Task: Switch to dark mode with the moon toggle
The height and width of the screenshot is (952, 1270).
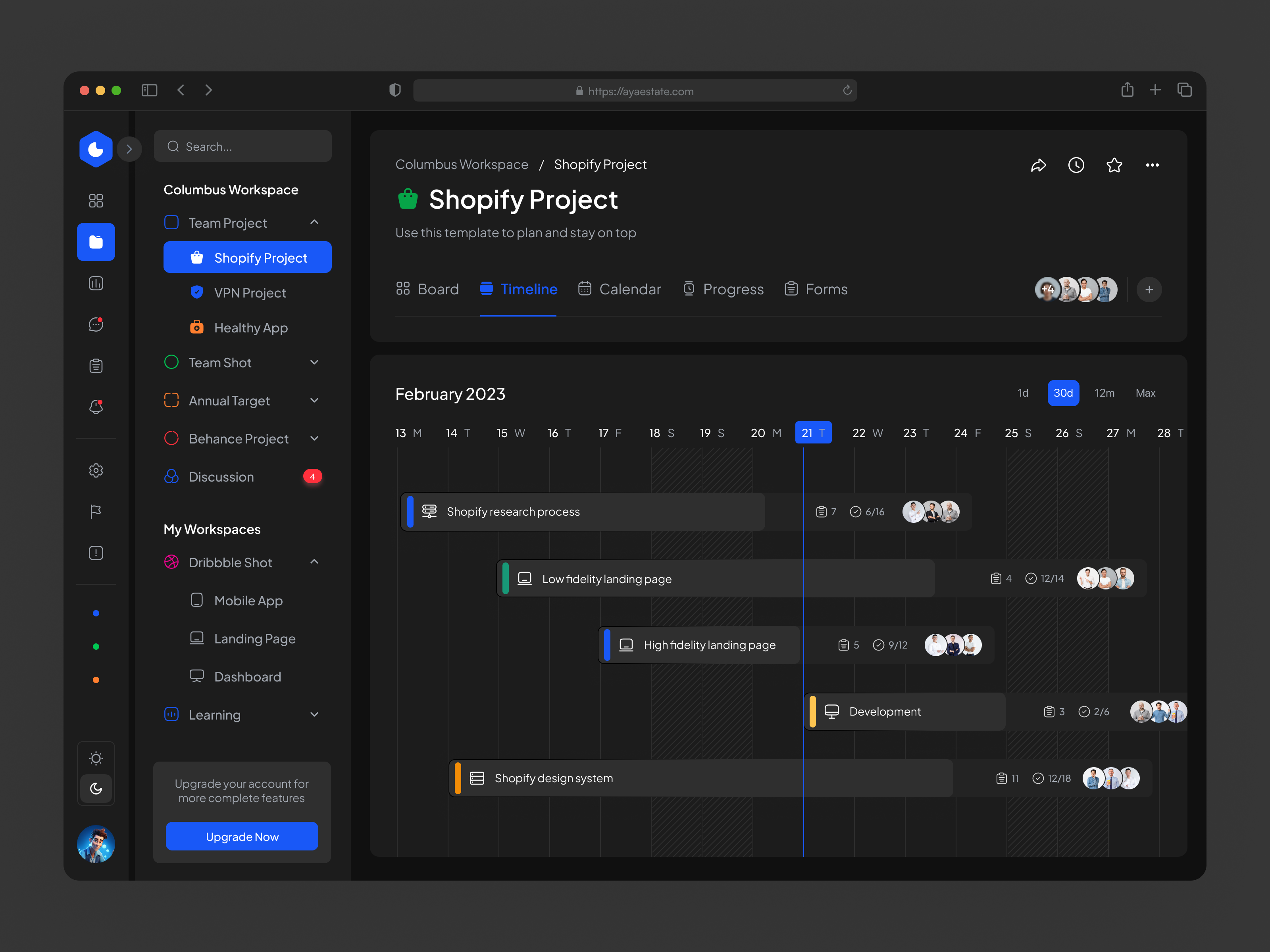Action: 95,789
